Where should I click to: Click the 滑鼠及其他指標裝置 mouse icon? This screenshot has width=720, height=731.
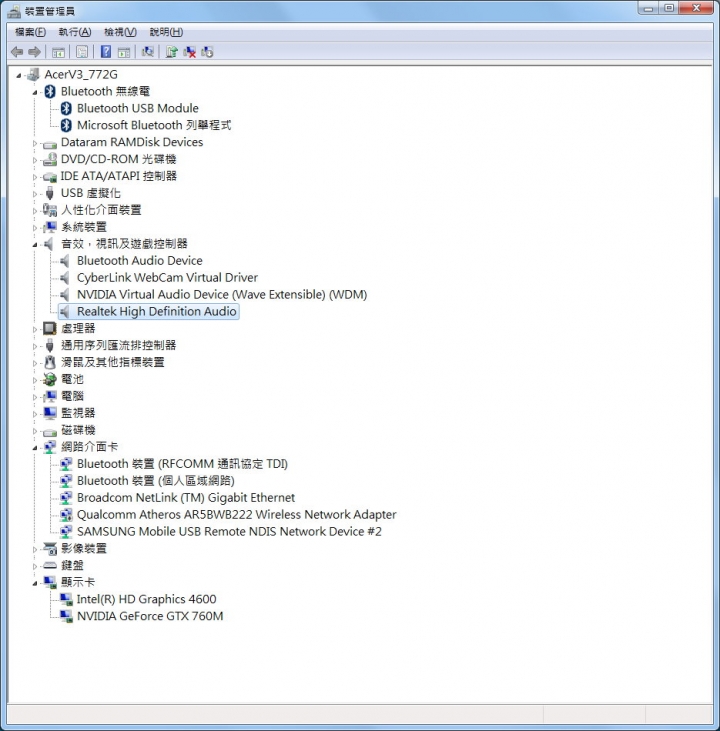tap(49, 362)
